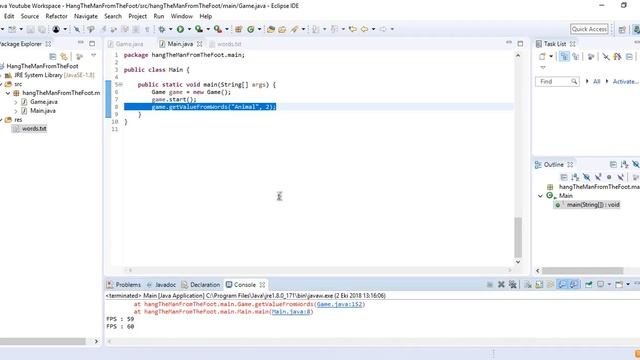Switch to the Game.java editor tab

coord(125,44)
